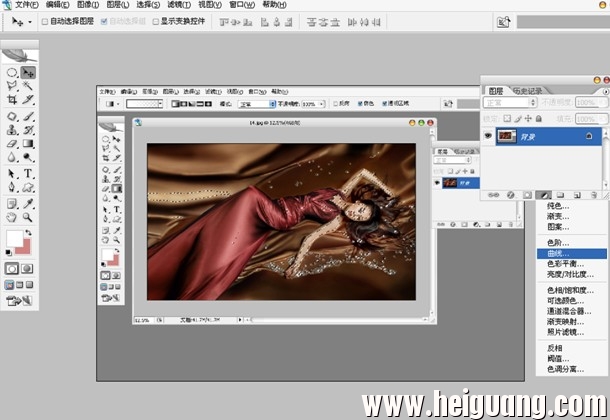Screen dimensions: 610x420
Task: Click the foreground color swatch
Action: [14, 238]
